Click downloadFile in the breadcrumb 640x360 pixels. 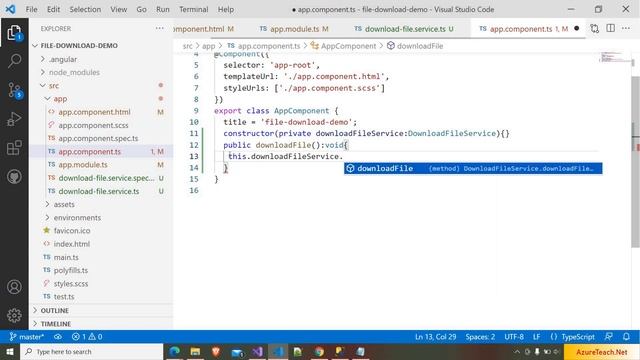coord(420,46)
